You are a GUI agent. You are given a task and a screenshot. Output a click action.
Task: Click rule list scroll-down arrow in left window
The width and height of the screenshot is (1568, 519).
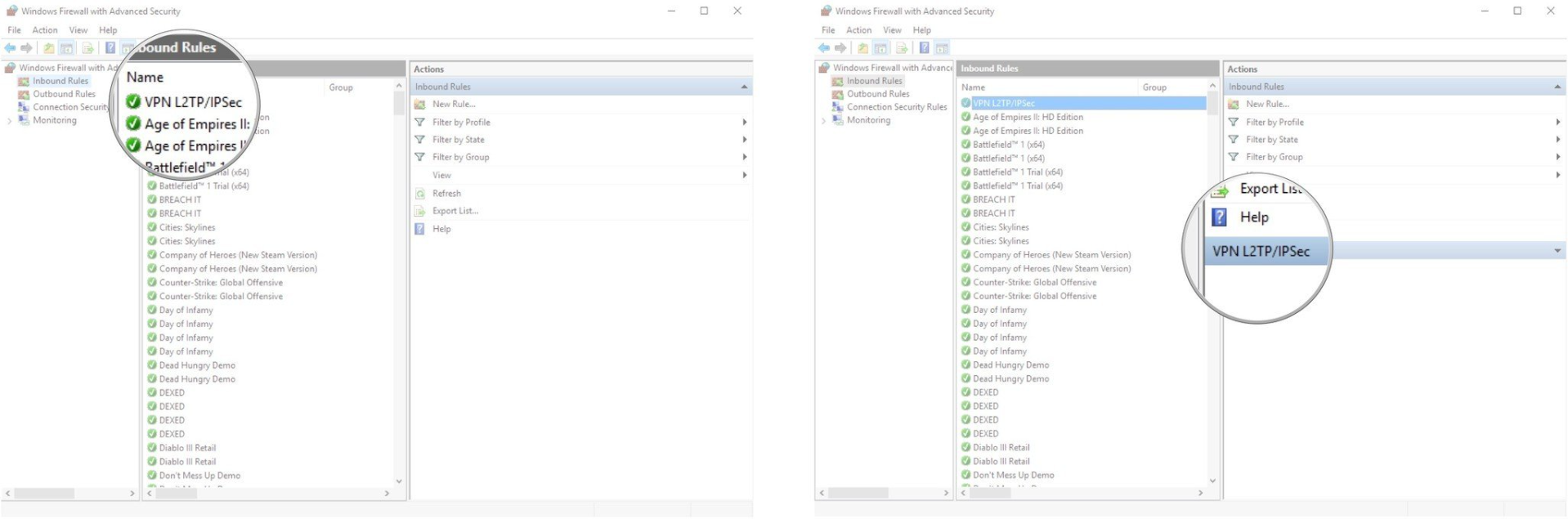pyautogui.click(x=399, y=481)
